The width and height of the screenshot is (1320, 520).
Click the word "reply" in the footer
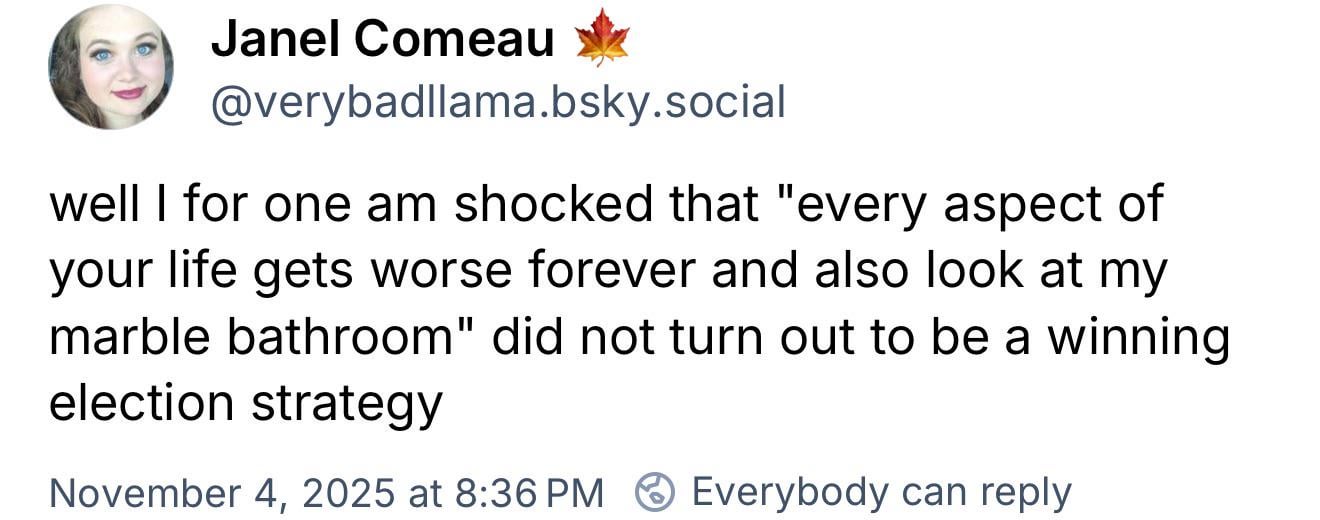click(1025, 492)
